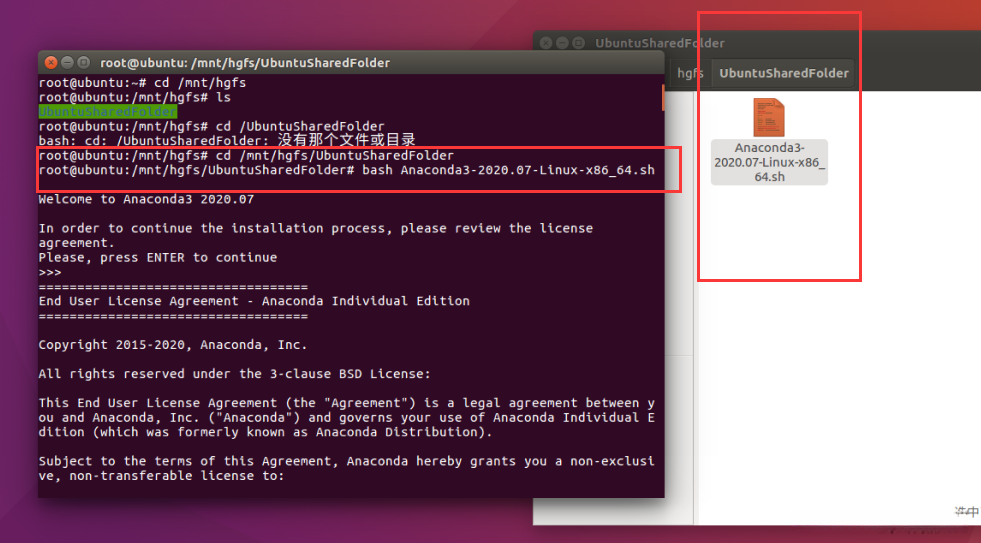The width and height of the screenshot is (981, 543).
Task: Select the Anaconda3-2020.07-Linux-x86_64.sh file icon
Action: click(768, 118)
